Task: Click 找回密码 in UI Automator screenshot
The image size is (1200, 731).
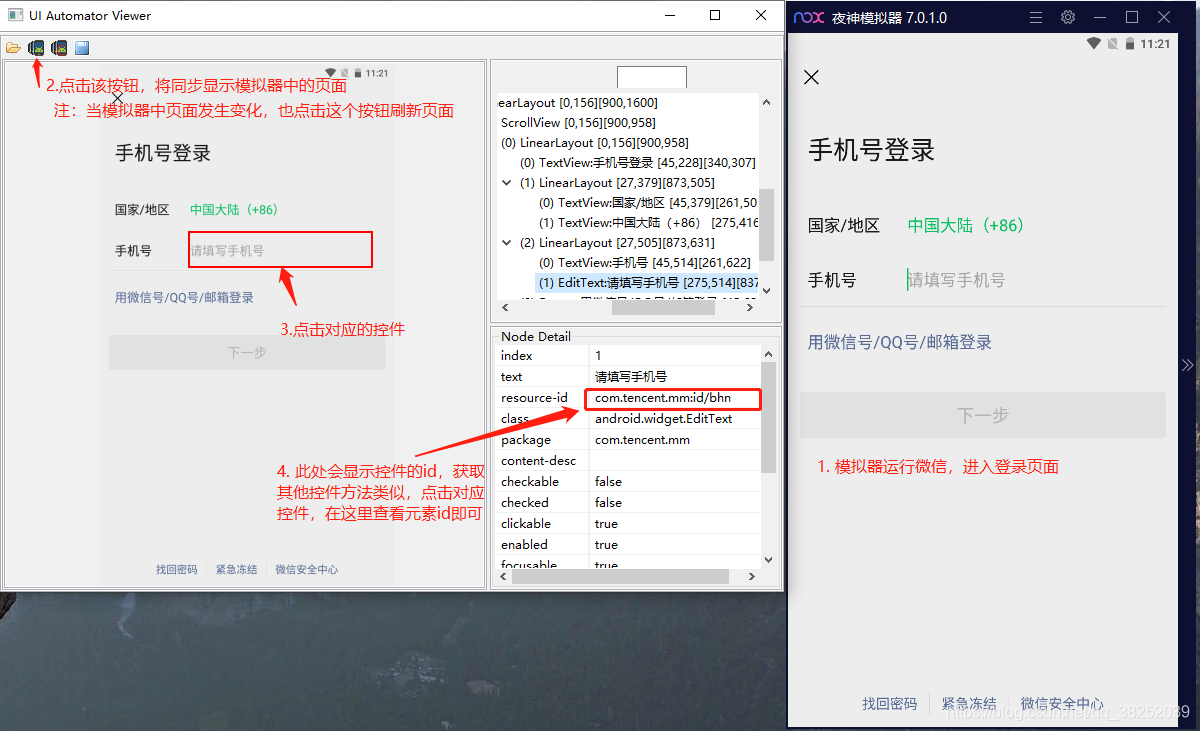Action: (x=176, y=570)
